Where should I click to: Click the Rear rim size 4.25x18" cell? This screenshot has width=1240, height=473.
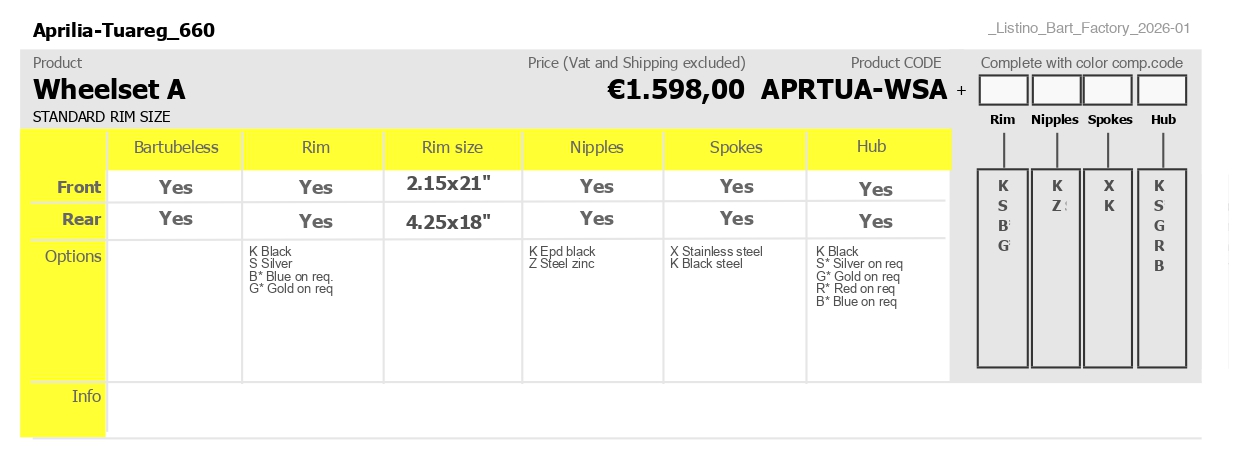(x=449, y=222)
